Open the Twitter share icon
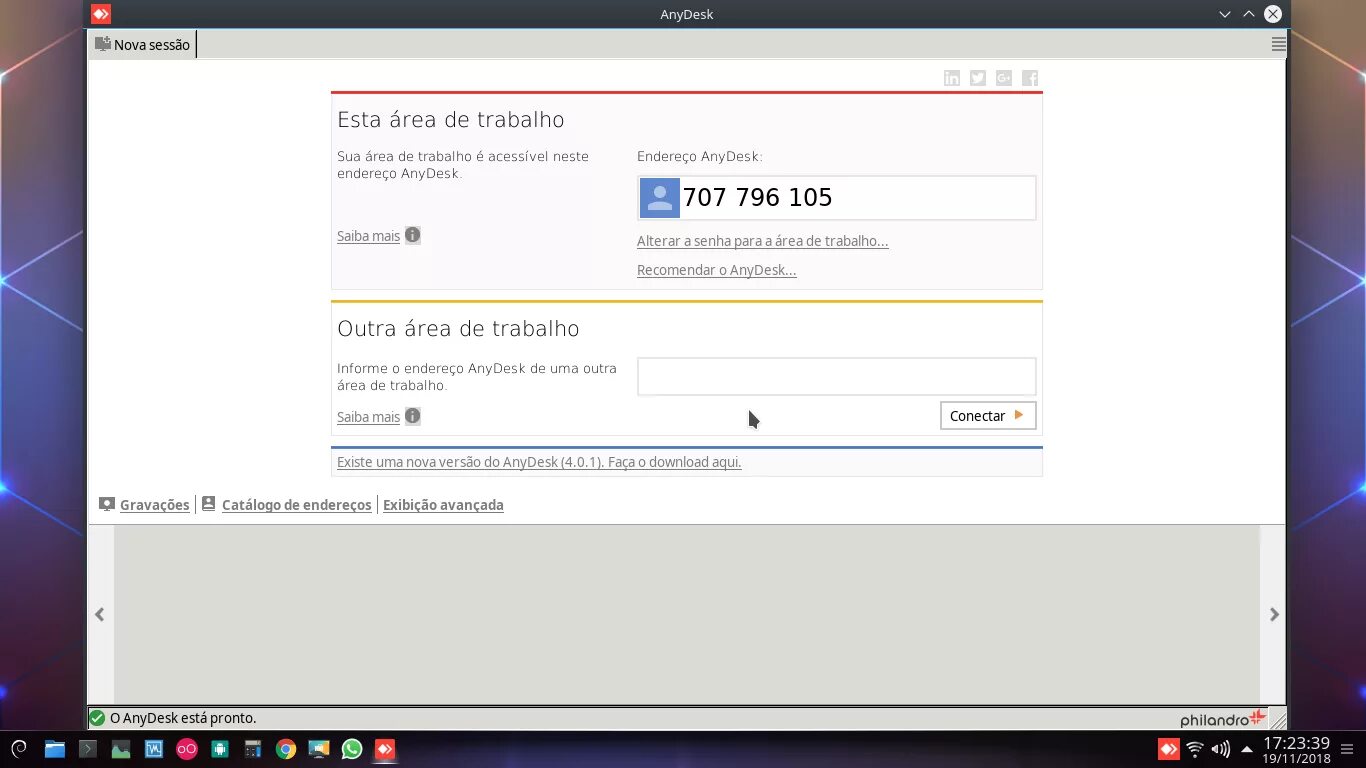This screenshot has width=1366, height=768. coord(978,78)
